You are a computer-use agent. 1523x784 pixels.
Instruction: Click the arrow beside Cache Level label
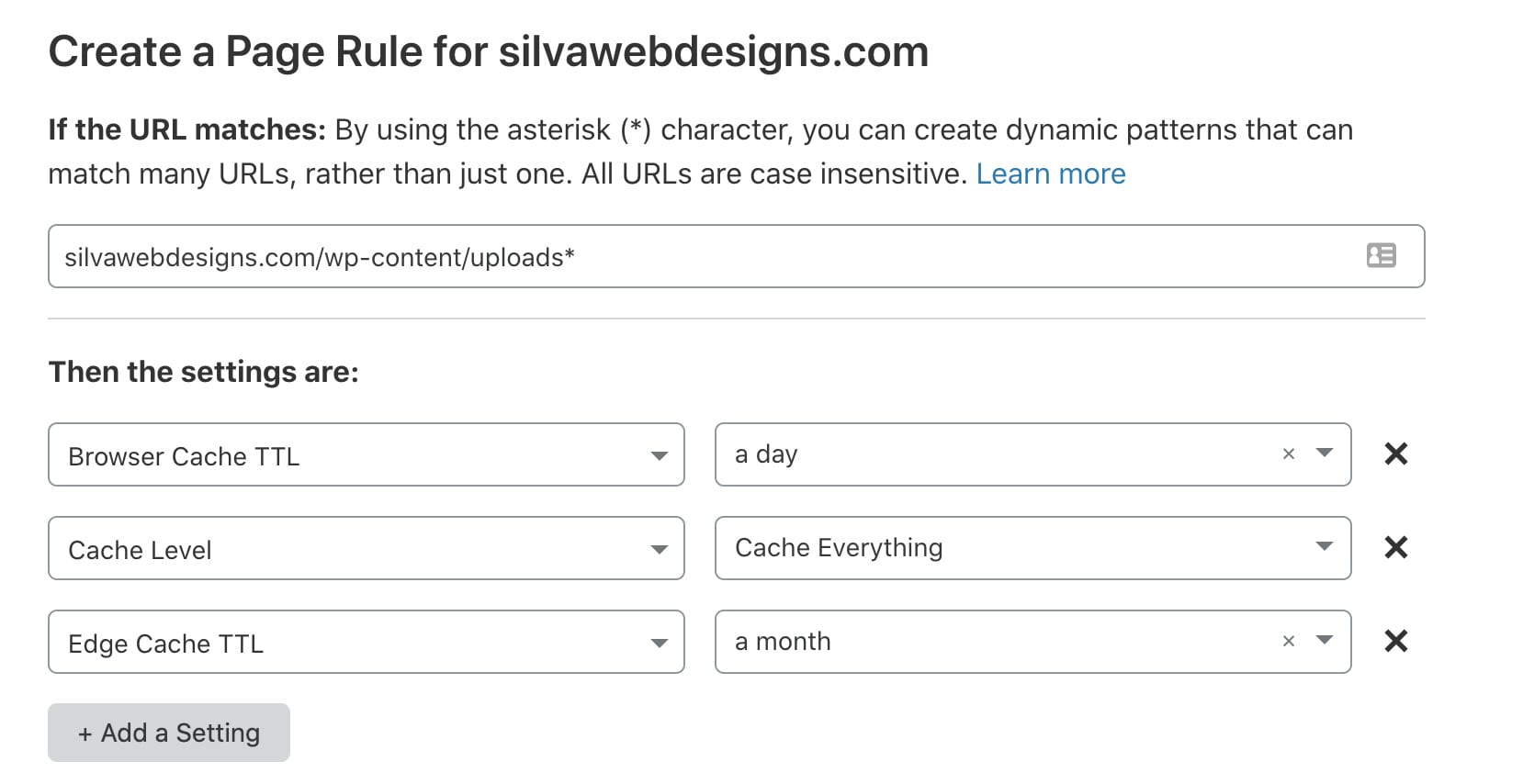click(659, 549)
